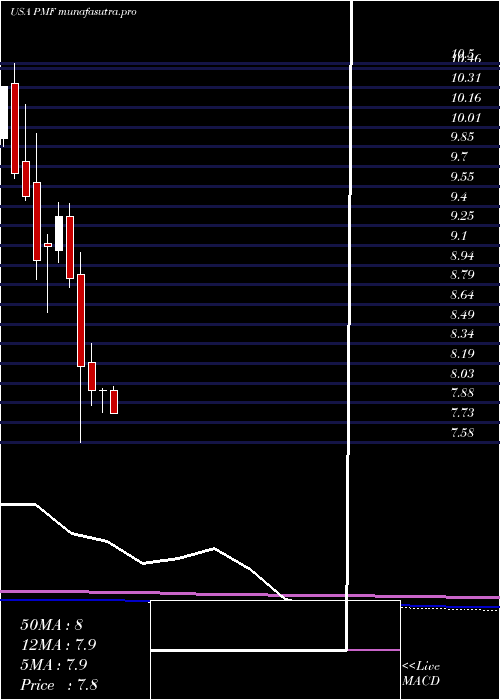Click the last red candlestick near 7.88
Screen dimensions: 500x700
click(x=114, y=402)
